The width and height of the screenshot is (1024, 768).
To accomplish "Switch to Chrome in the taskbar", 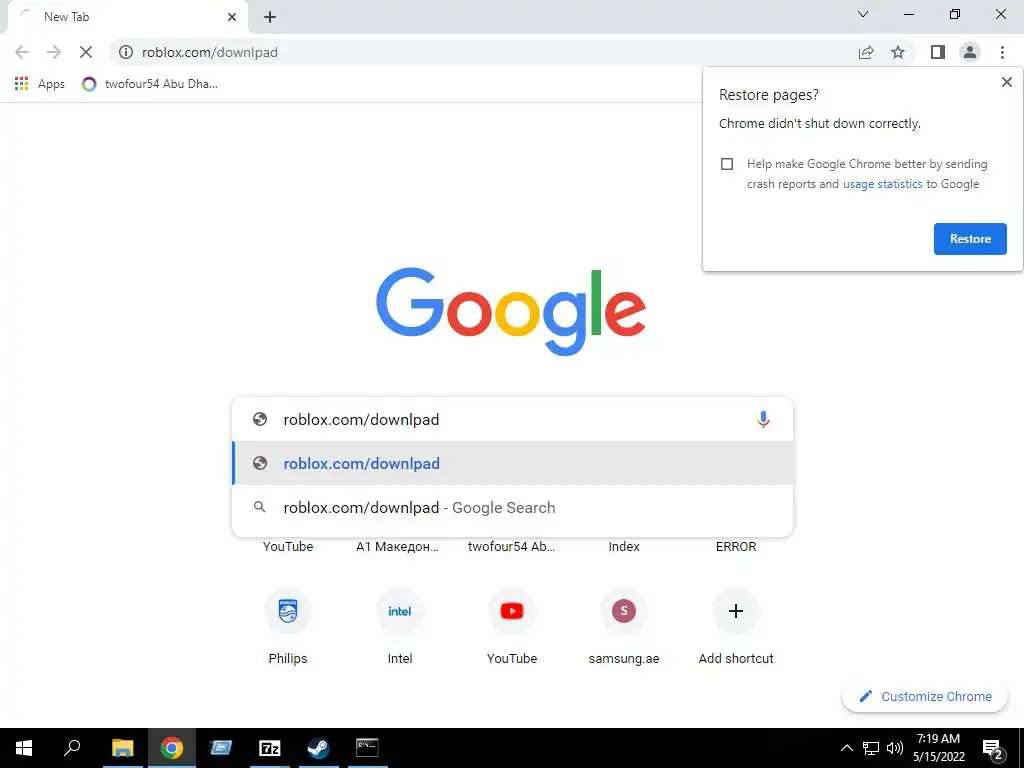I will click(172, 748).
